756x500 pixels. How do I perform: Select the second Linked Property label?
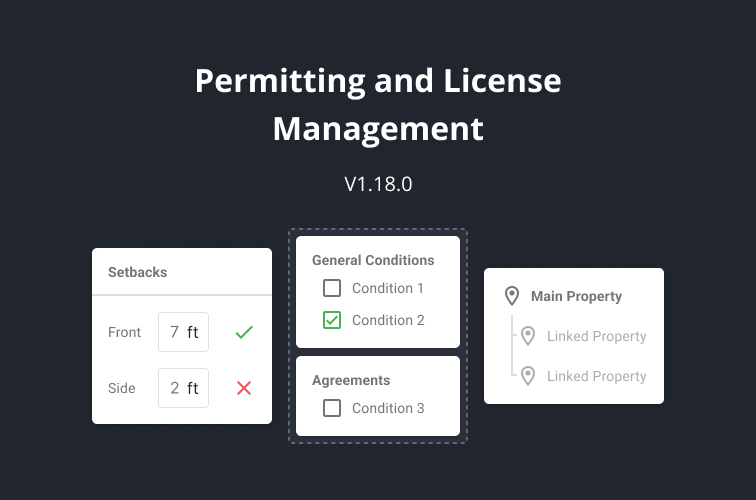(x=596, y=376)
